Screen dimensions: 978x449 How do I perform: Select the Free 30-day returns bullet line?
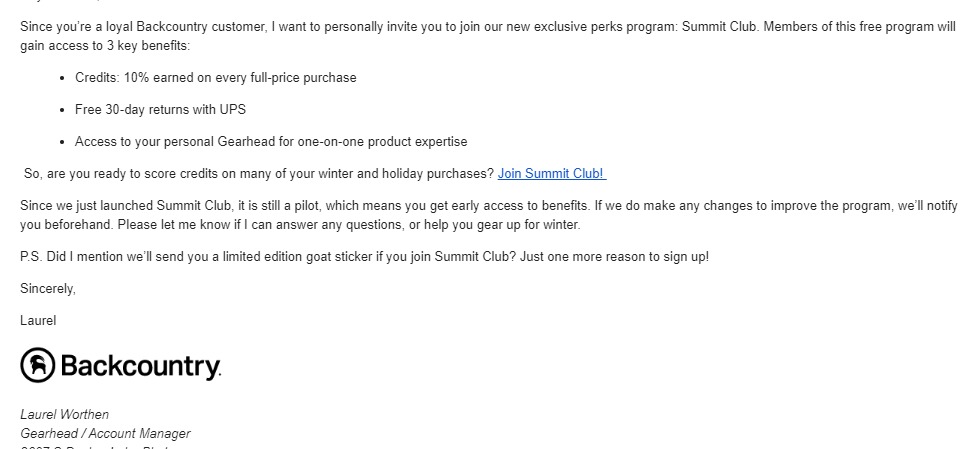point(160,110)
